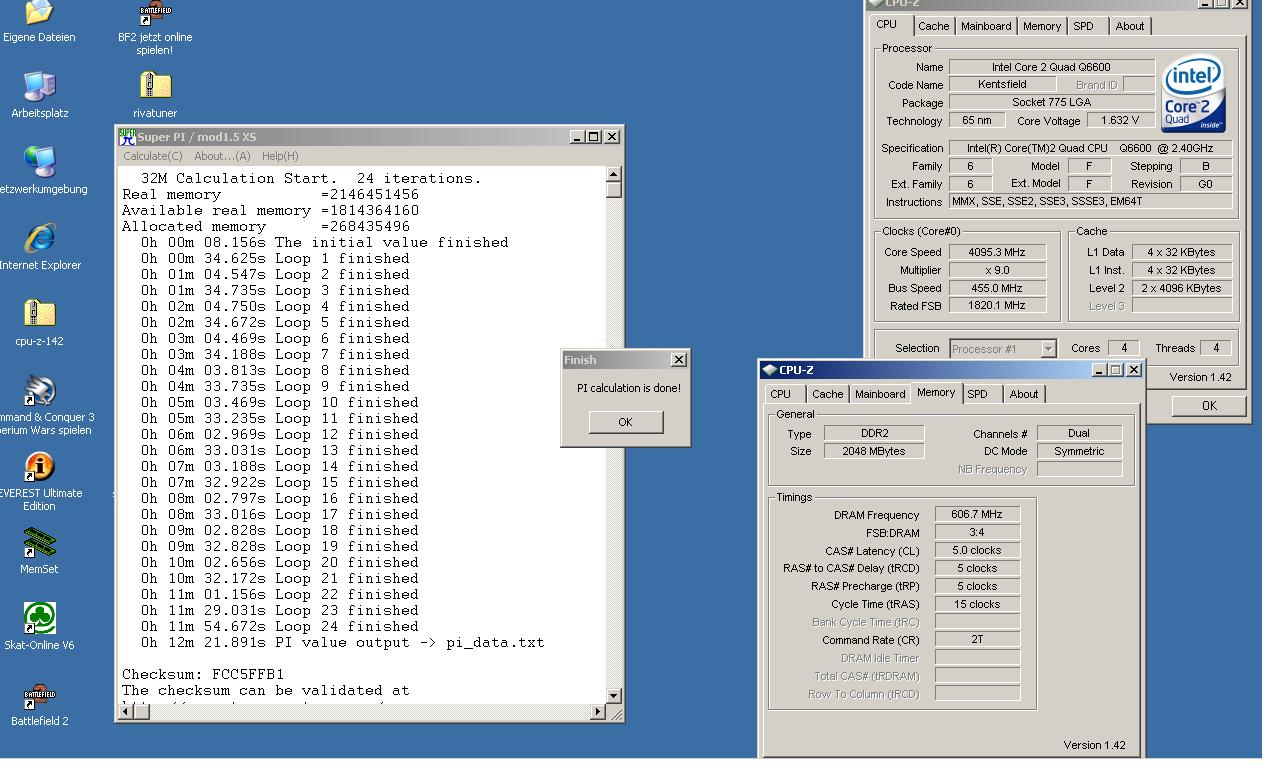Click OK in the Finish dialog
The width and height of the screenshot is (1280, 768).
coord(626,422)
